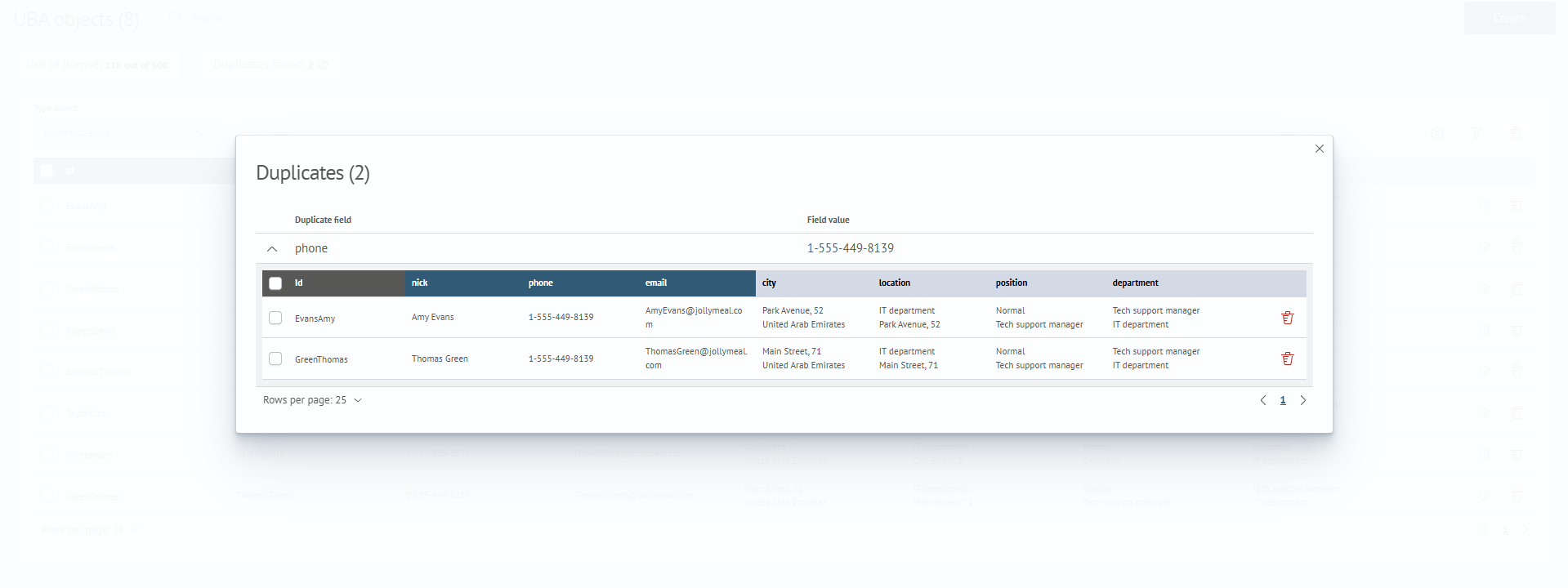This screenshot has height=588, width=1568.
Task: Click AmyEvans@jollymeal.com email cell
Action: [x=694, y=318]
